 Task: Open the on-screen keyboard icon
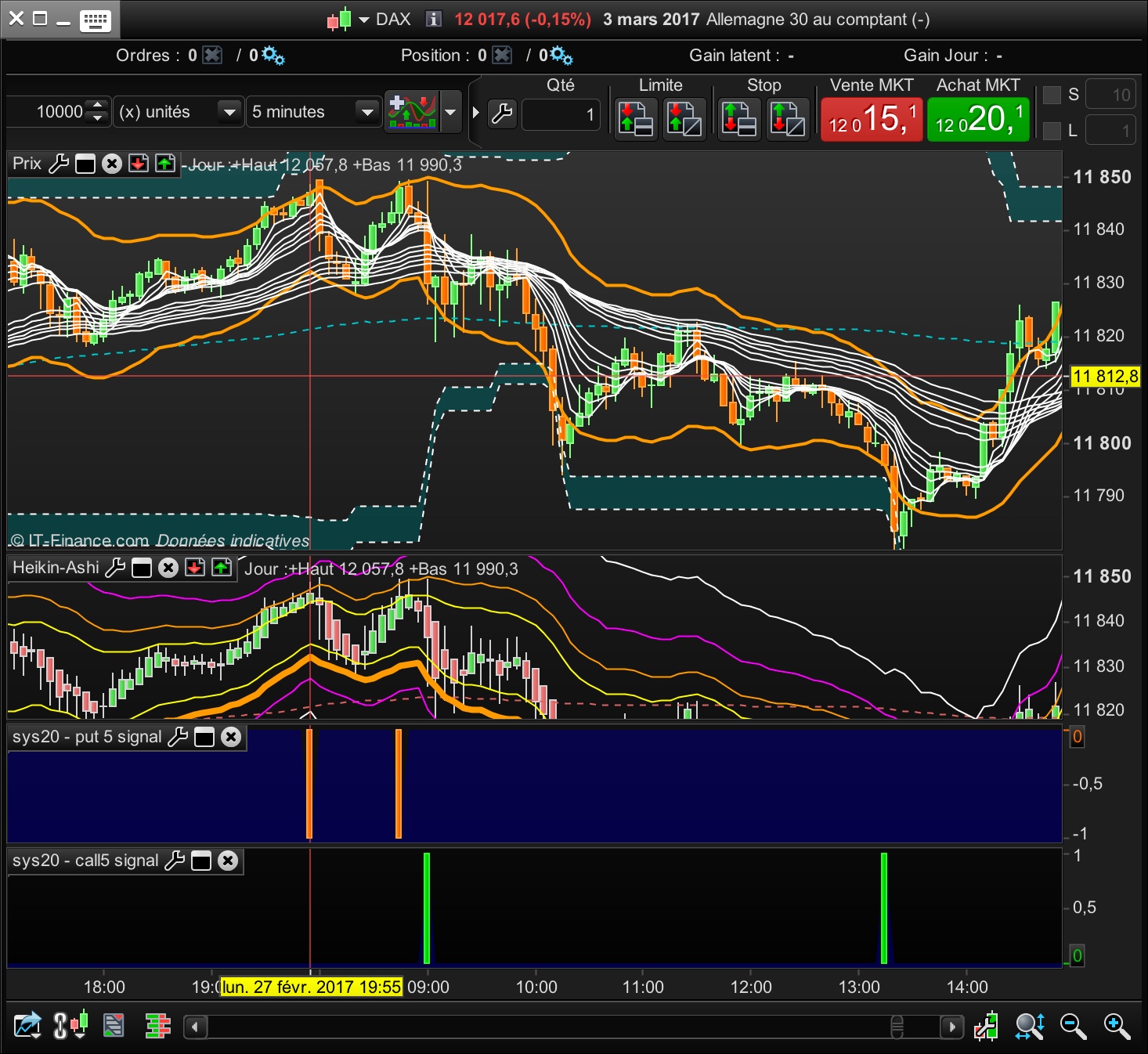(x=96, y=20)
